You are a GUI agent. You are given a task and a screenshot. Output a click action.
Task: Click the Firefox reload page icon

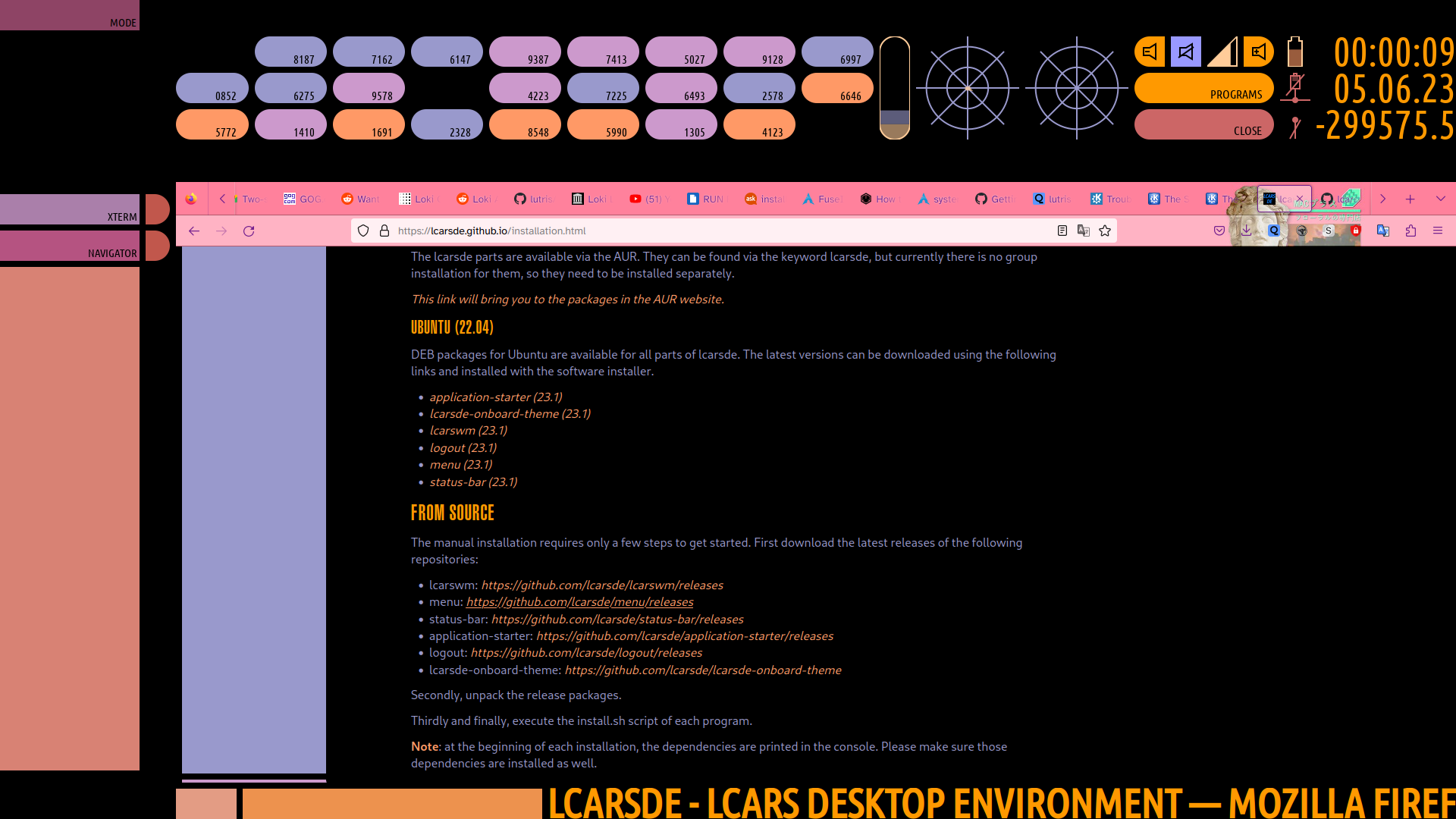[249, 231]
